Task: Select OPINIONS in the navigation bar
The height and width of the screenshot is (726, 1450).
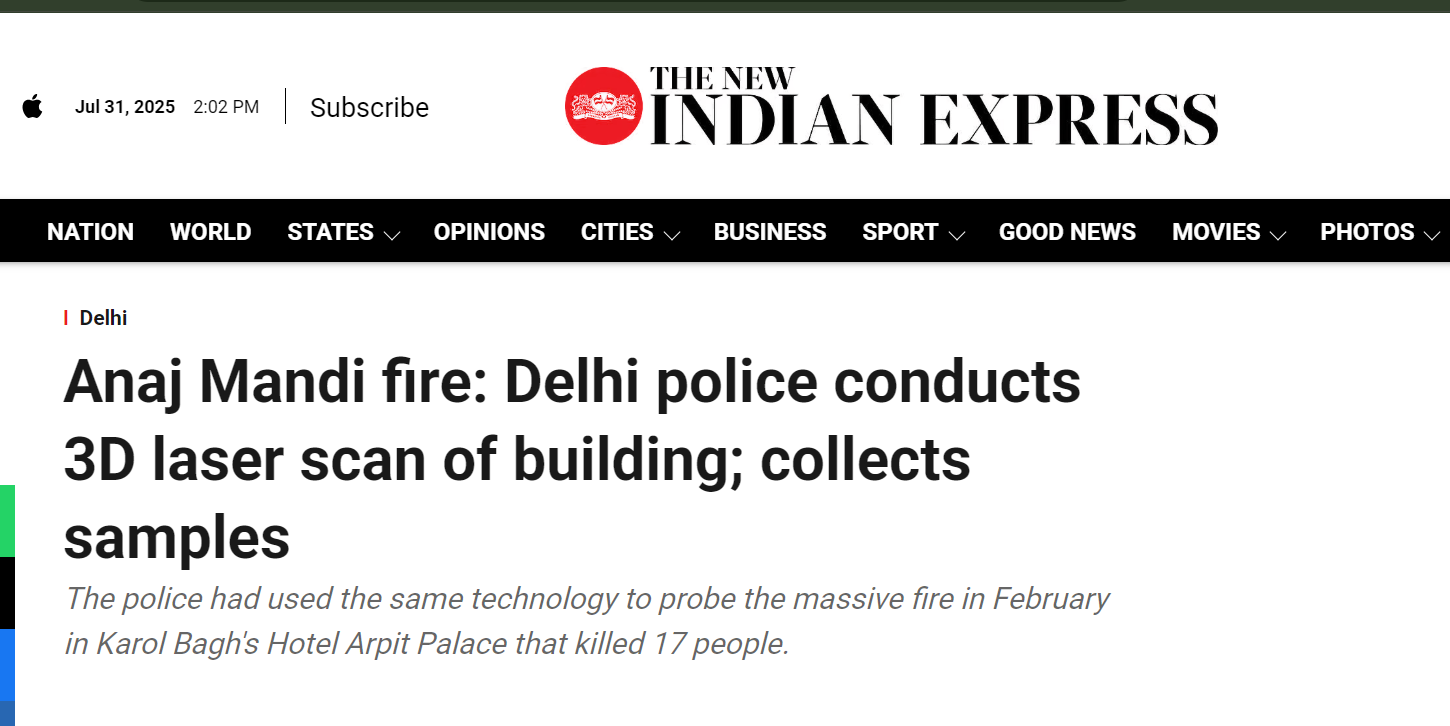Action: tap(489, 232)
